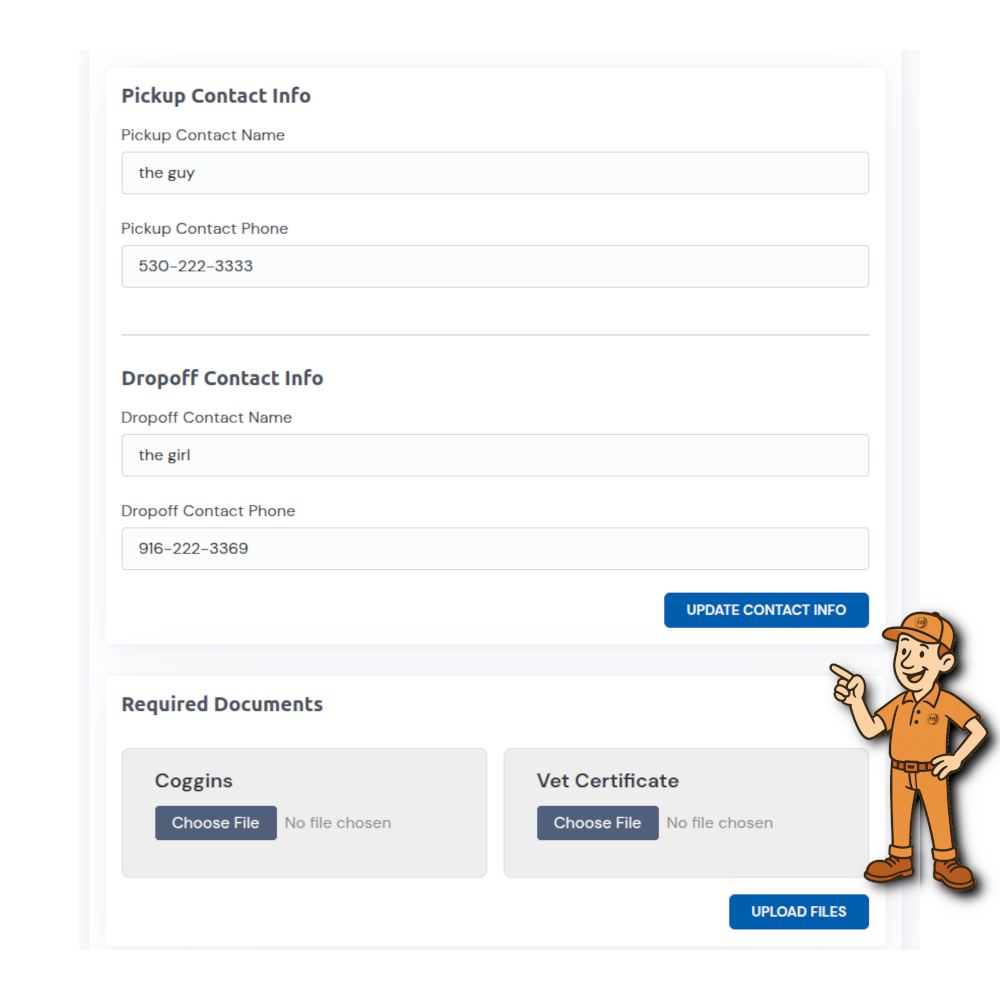Click into the Dropoff Contact Phone field
Screen dimensions: 1000x1000
(x=495, y=549)
